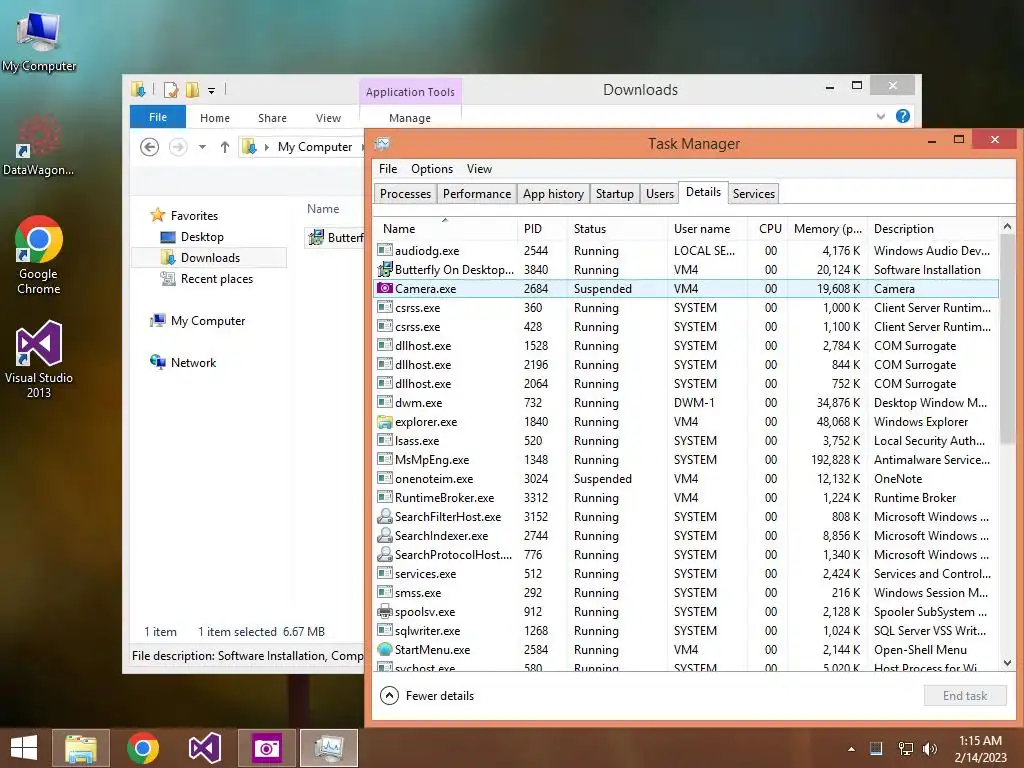1024x768 pixels.
Task: Select Network in navigation pane
Action: [x=193, y=362]
